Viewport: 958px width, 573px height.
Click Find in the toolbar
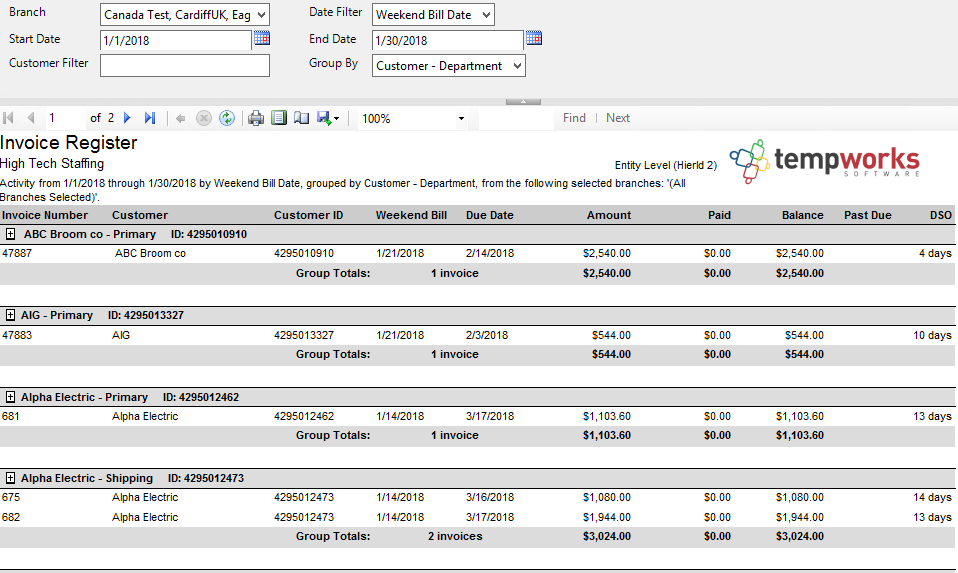tap(574, 118)
